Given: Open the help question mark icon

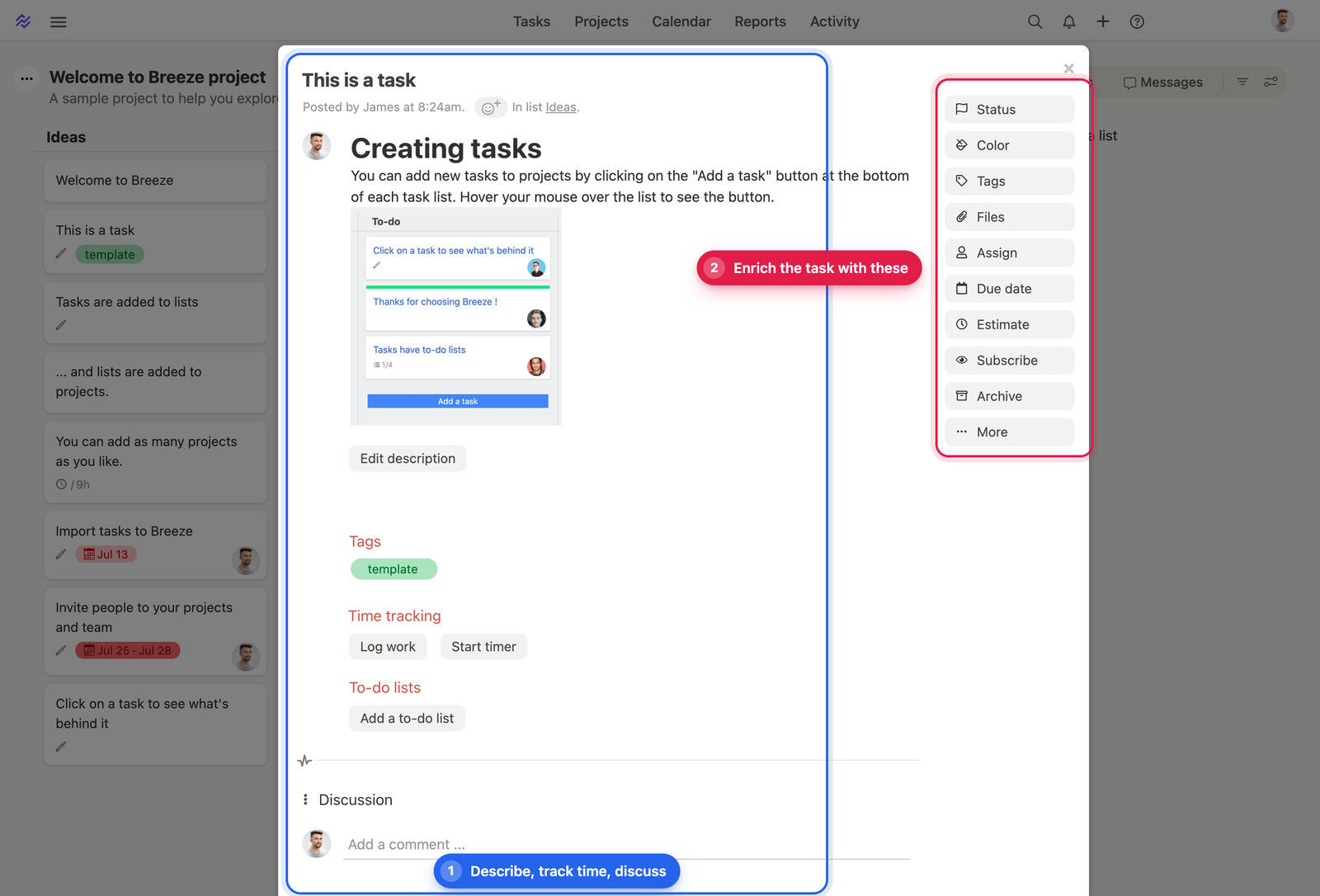Looking at the screenshot, I should click(x=1137, y=21).
